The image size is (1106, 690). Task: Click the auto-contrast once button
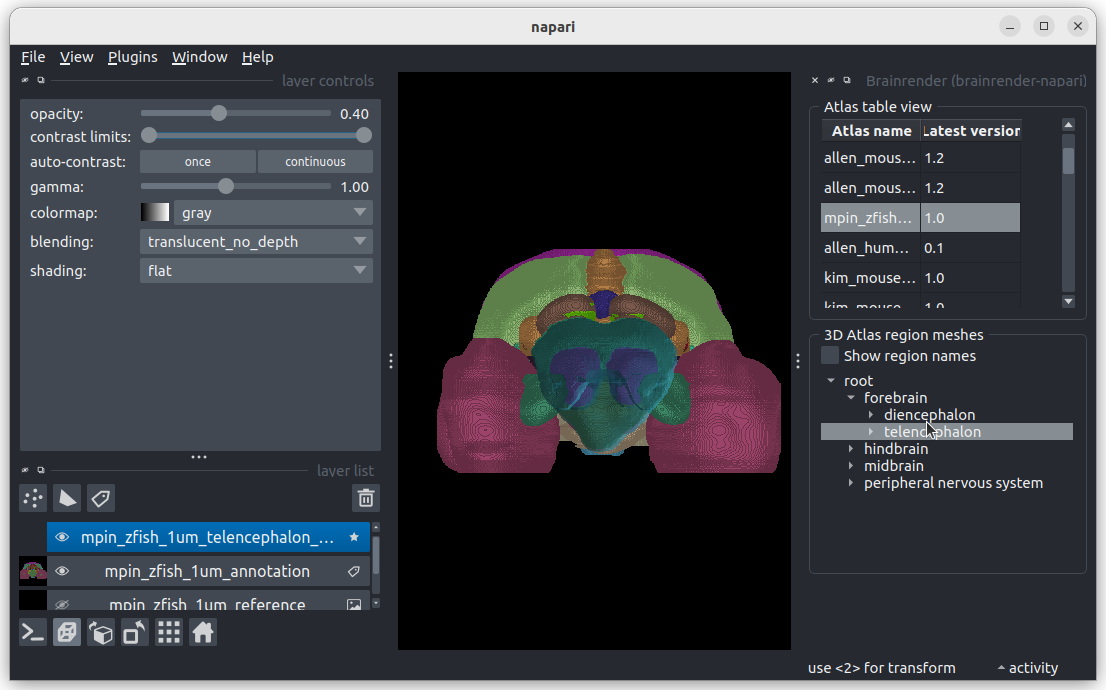coord(198,162)
